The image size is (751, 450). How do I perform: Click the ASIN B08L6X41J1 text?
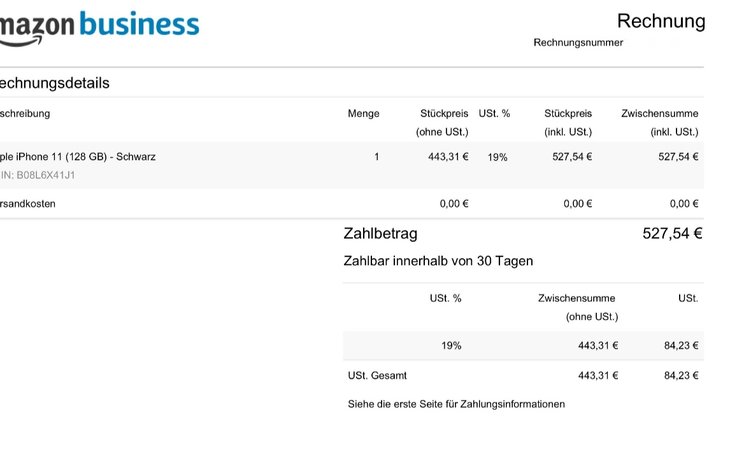[38, 175]
